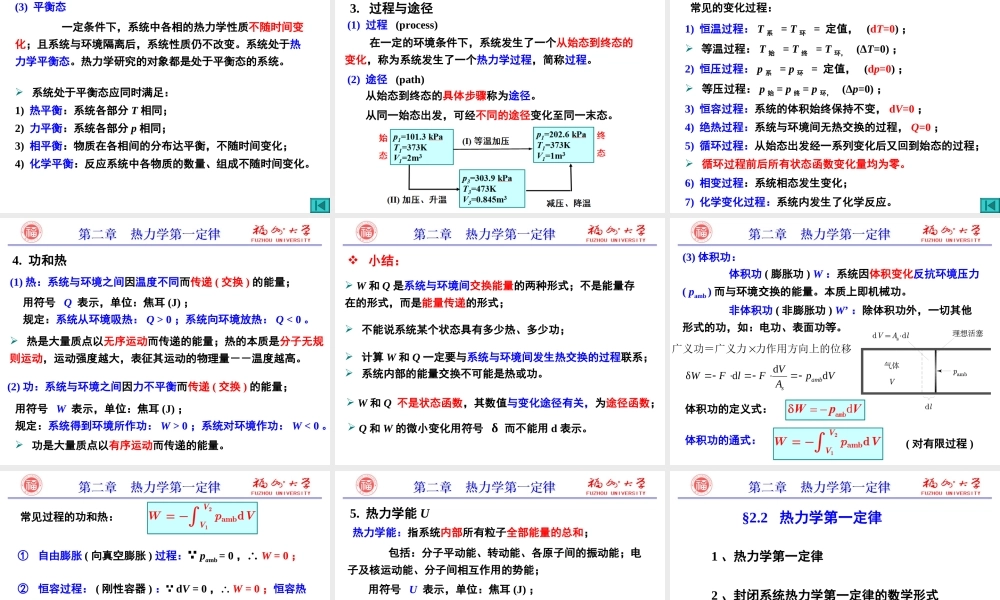Screen dimensions: 1000x600
Task: Click the green back arrow icon on the 化学变化过程 slide
Action: [988, 205]
